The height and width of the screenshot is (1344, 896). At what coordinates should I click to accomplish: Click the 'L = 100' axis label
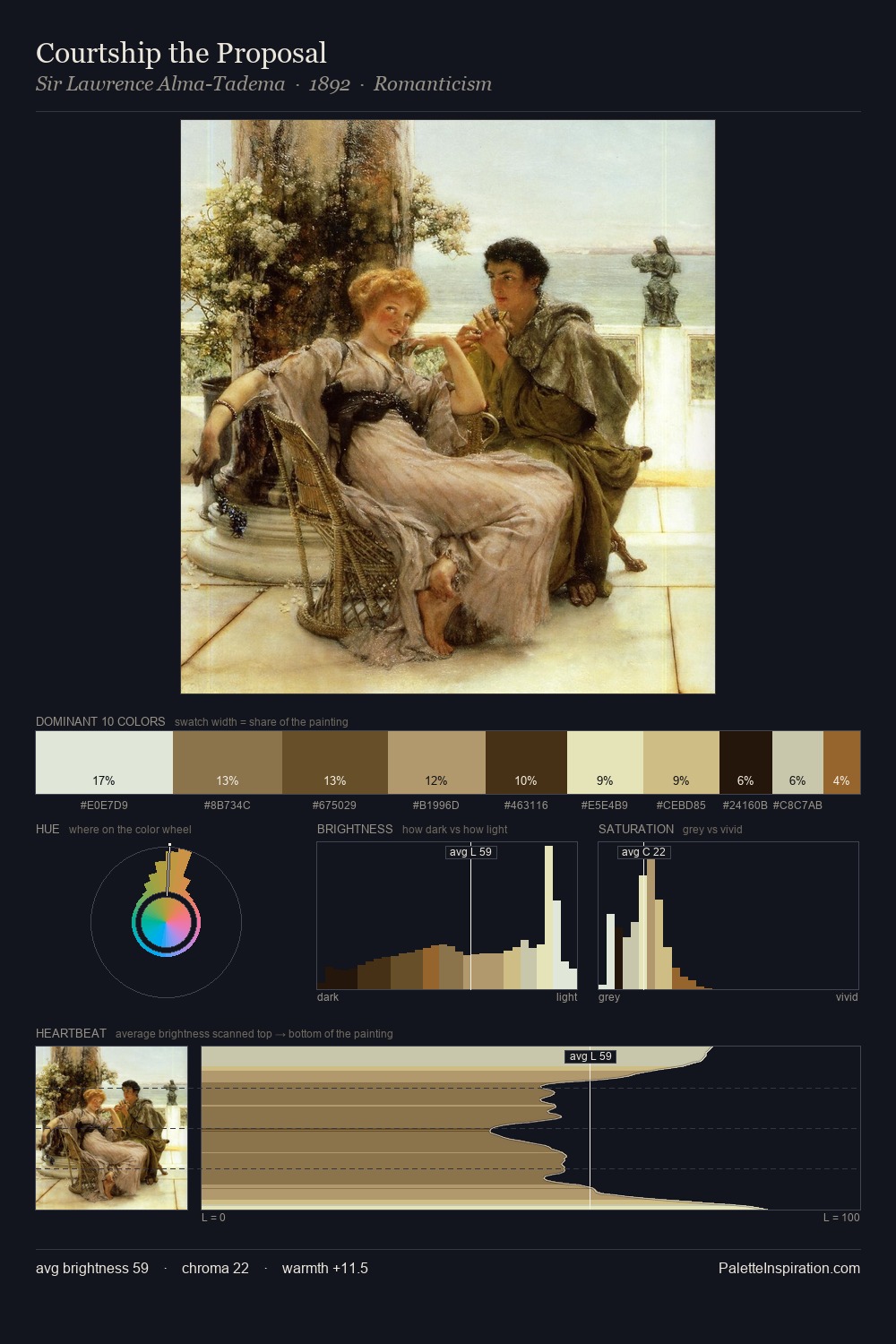click(841, 1217)
